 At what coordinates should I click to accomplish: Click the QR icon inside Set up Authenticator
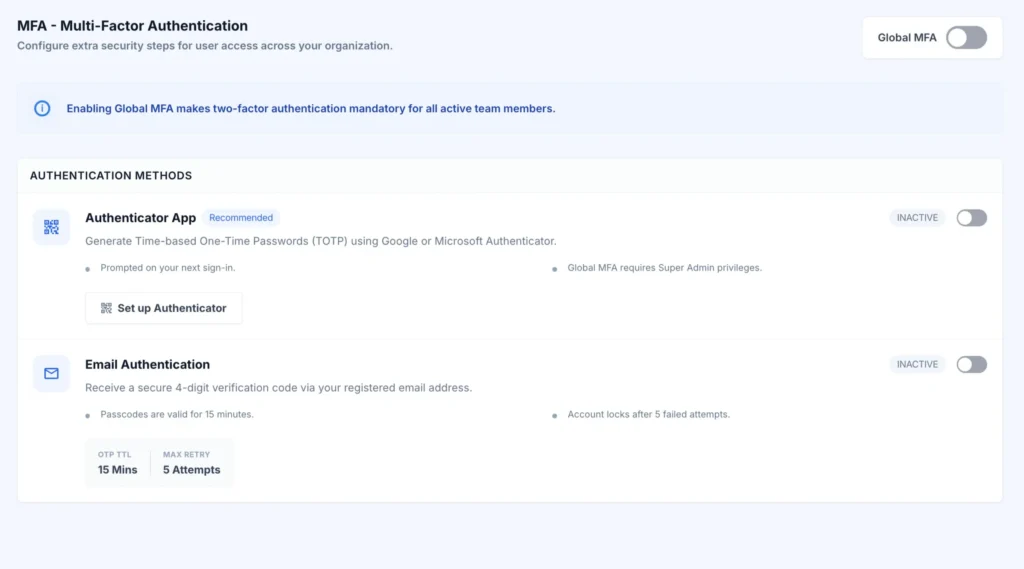(x=106, y=308)
